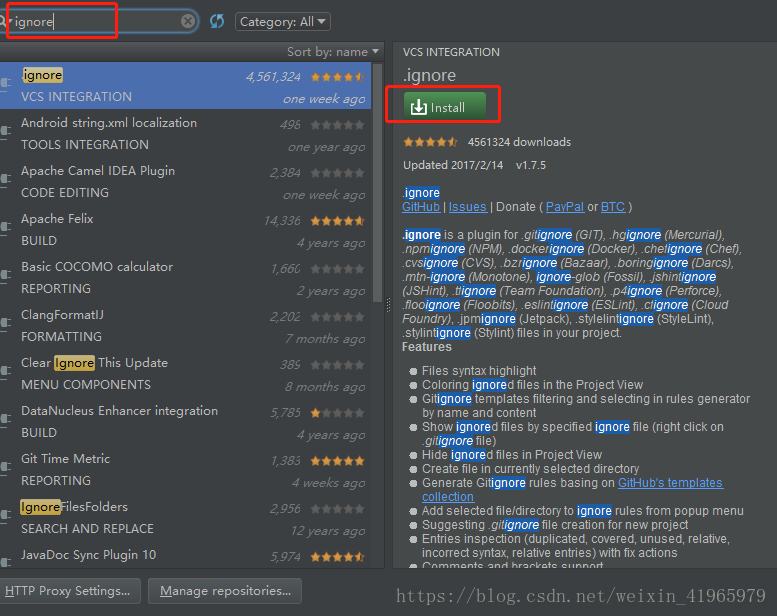Select Apache Camel IDEA Plugin row
This screenshot has width=777, height=616.
point(185,182)
